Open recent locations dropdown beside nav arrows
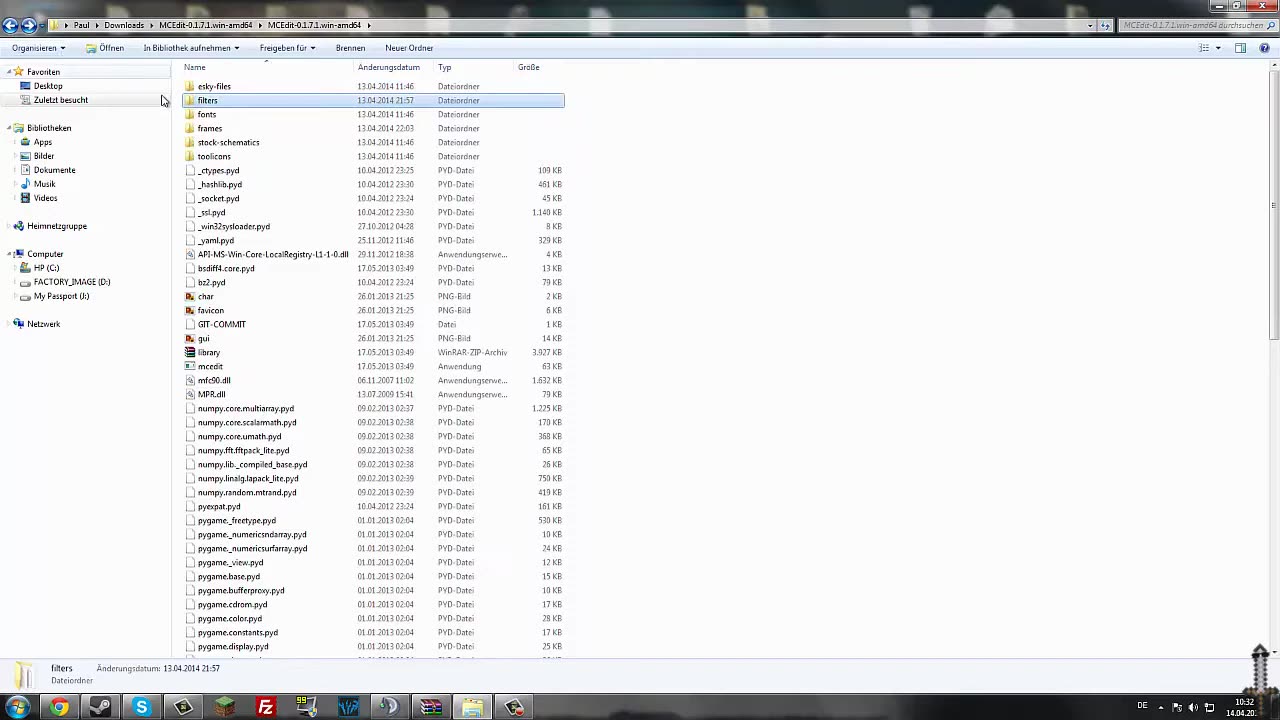Viewport: 1280px width, 720px height. click(43, 25)
